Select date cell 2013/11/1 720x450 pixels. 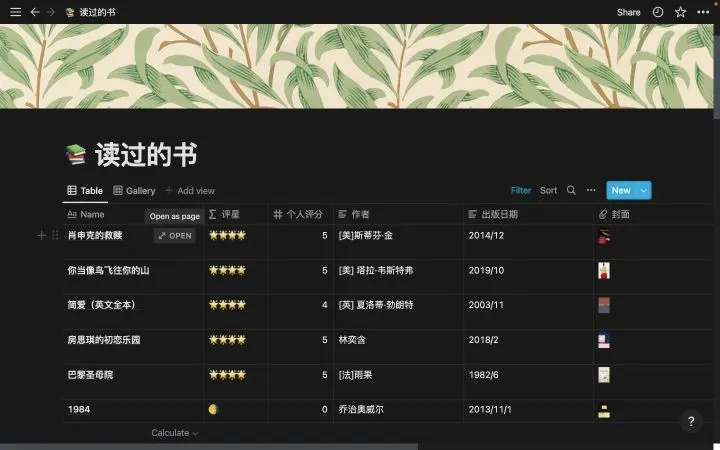click(528, 411)
